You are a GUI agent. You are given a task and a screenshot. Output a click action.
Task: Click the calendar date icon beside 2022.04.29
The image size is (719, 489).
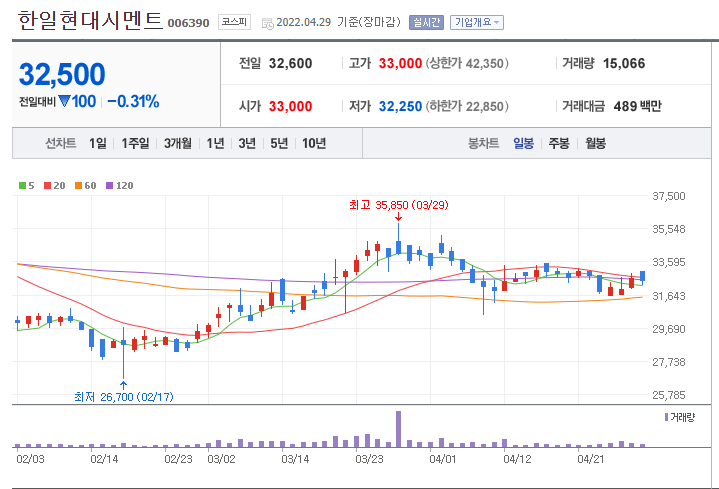point(267,23)
